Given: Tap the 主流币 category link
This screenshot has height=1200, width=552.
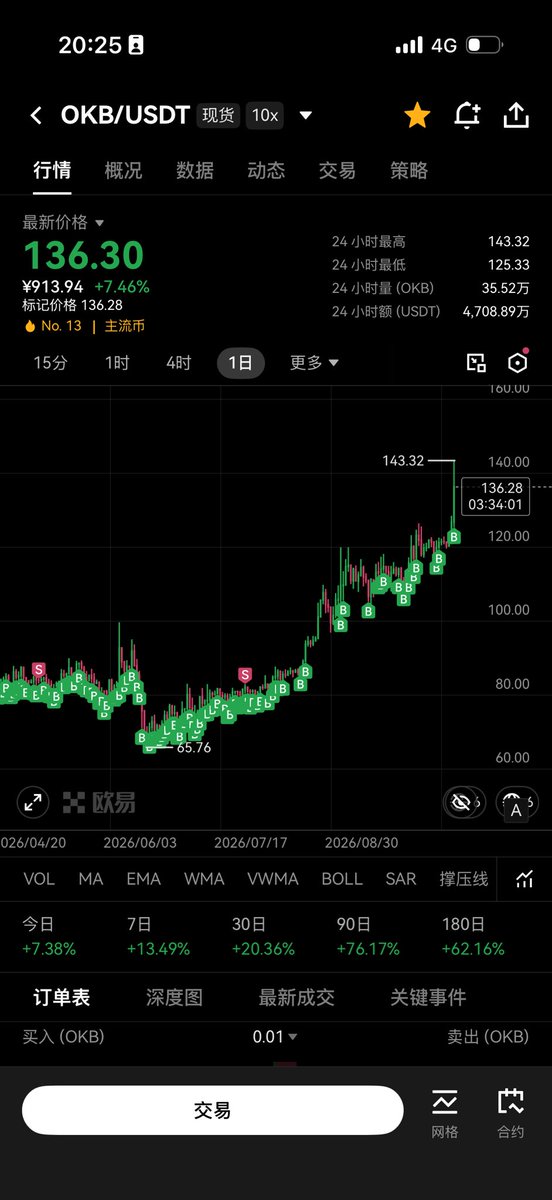Looking at the screenshot, I should coord(125,326).
